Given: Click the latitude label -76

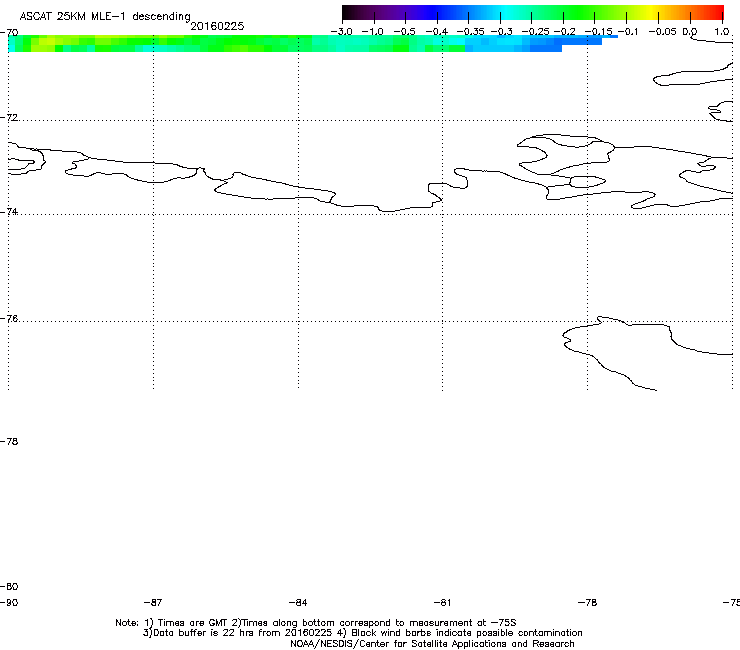Looking at the screenshot, I should click(9, 319).
